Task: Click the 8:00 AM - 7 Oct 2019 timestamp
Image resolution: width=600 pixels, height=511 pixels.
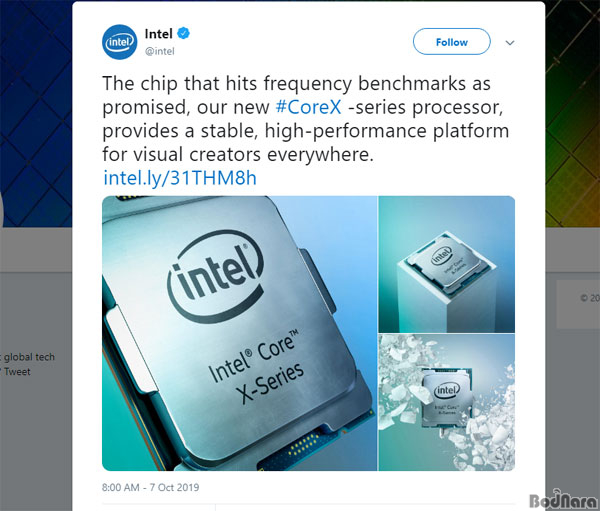Action: pos(150,487)
